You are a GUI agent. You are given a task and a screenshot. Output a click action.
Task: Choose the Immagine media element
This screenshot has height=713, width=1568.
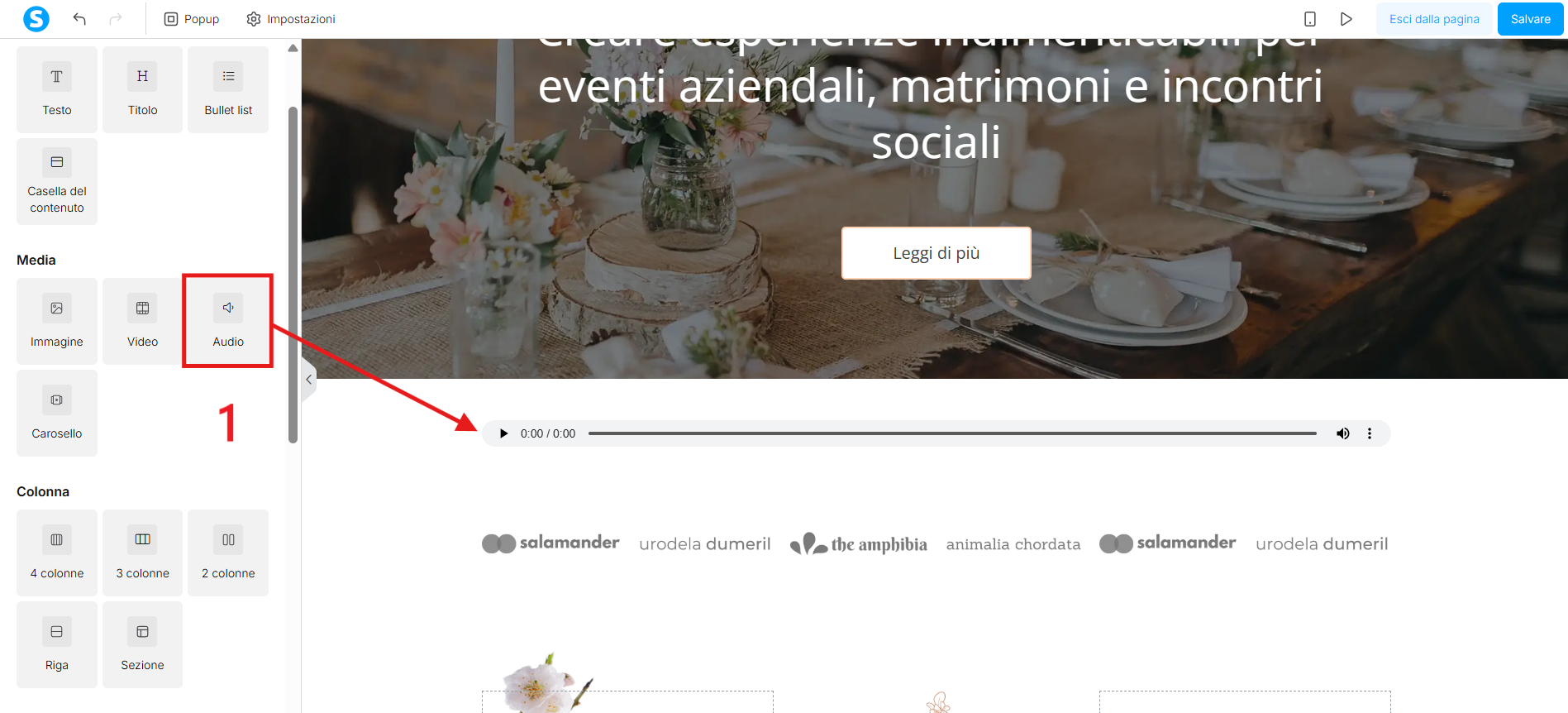tap(57, 321)
